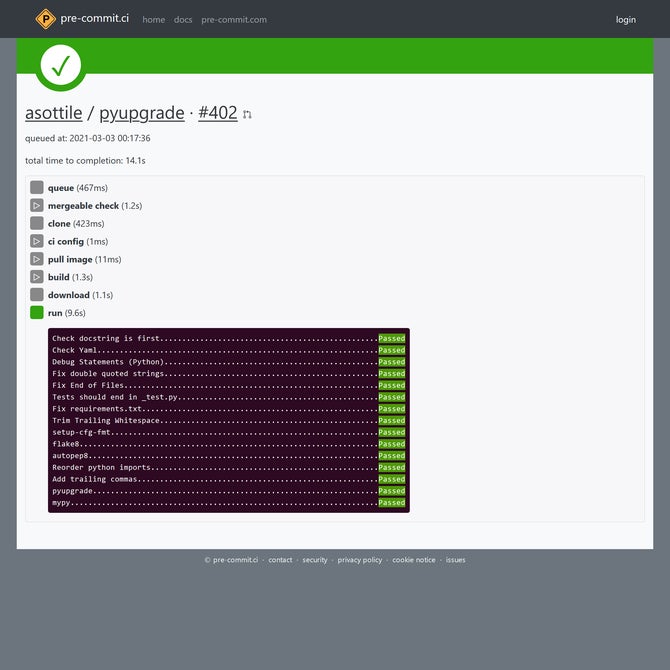
Task: Click the login link
Action: tap(626, 20)
